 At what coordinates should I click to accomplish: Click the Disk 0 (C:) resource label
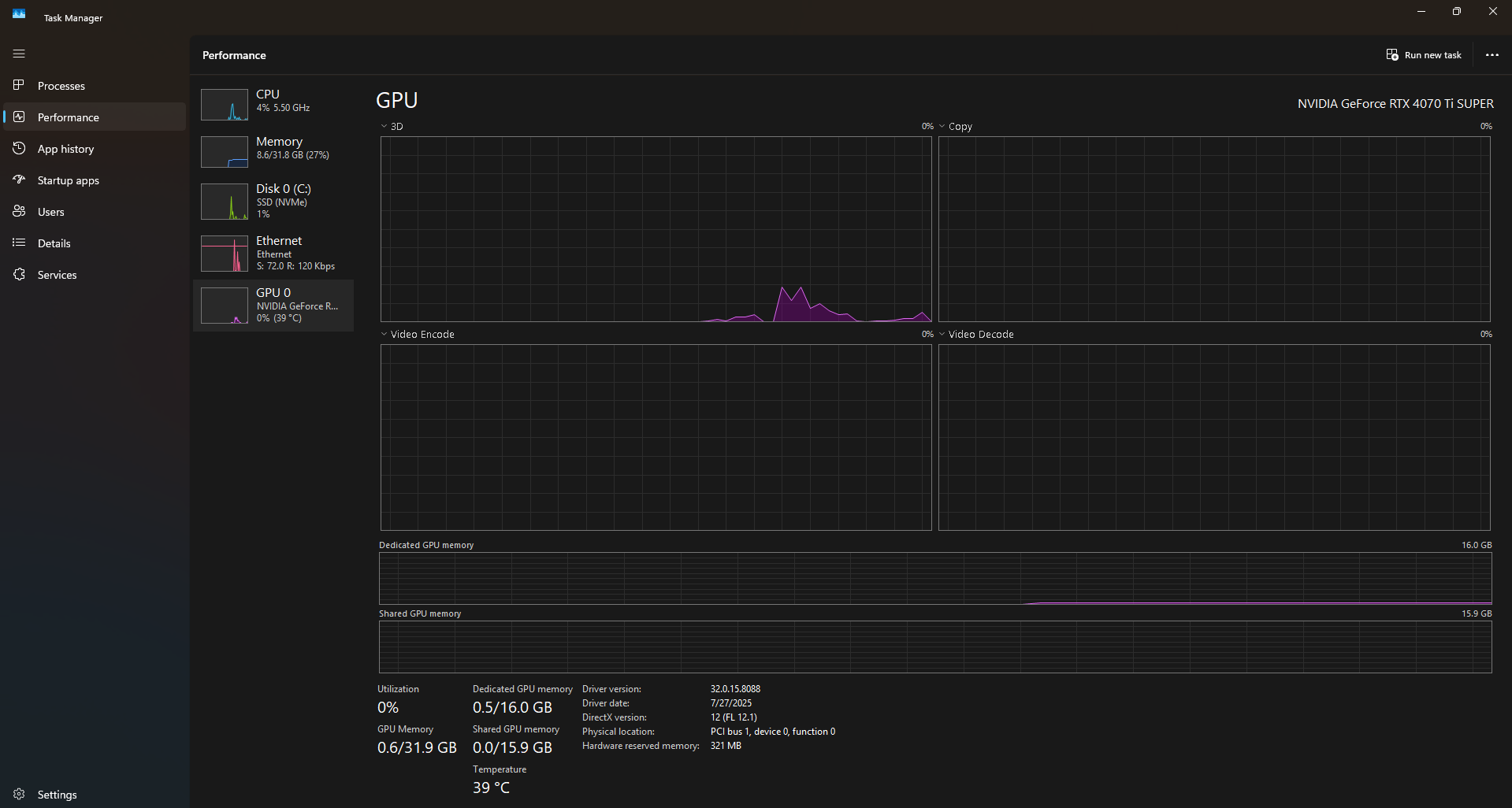click(x=284, y=188)
